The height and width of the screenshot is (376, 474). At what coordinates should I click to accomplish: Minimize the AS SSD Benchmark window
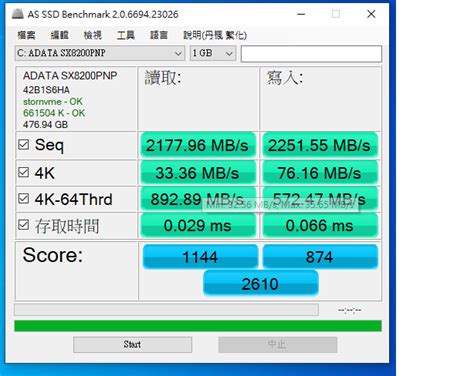pyautogui.click(x=301, y=14)
